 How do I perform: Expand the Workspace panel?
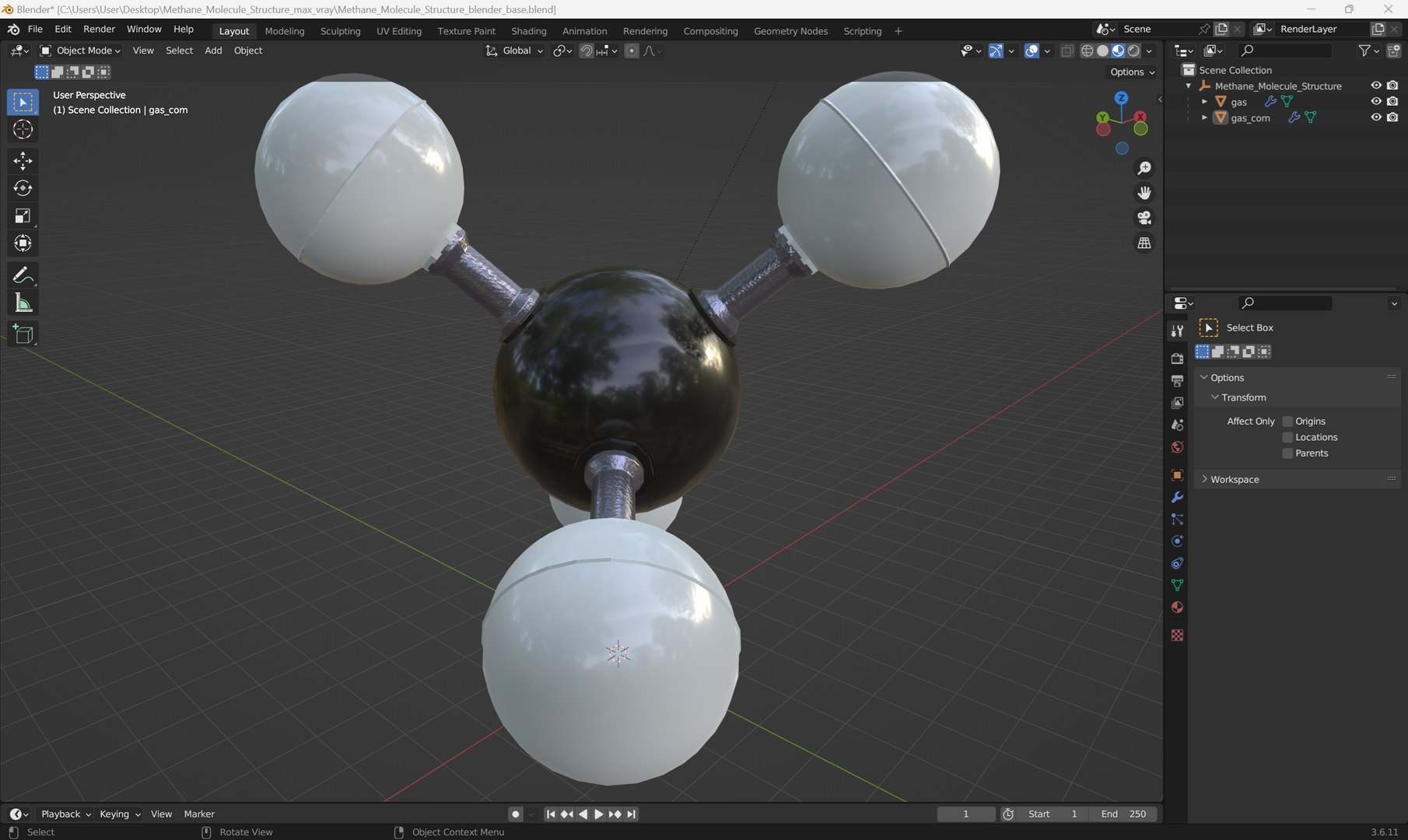click(1204, 479)
